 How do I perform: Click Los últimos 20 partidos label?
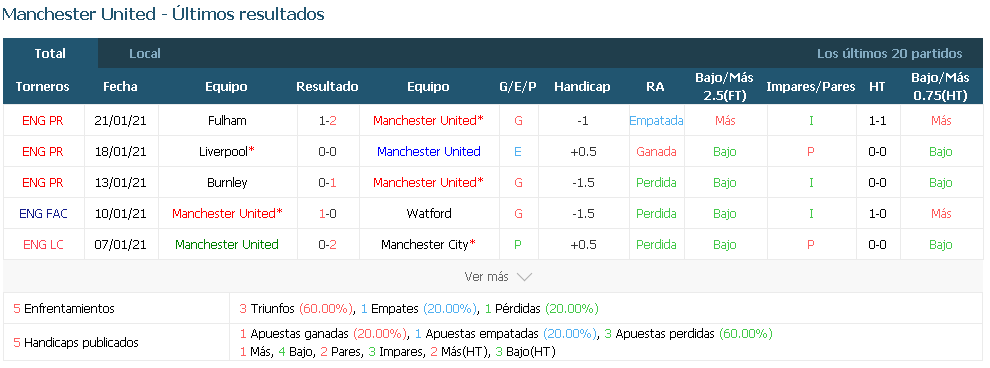point(890,54)
